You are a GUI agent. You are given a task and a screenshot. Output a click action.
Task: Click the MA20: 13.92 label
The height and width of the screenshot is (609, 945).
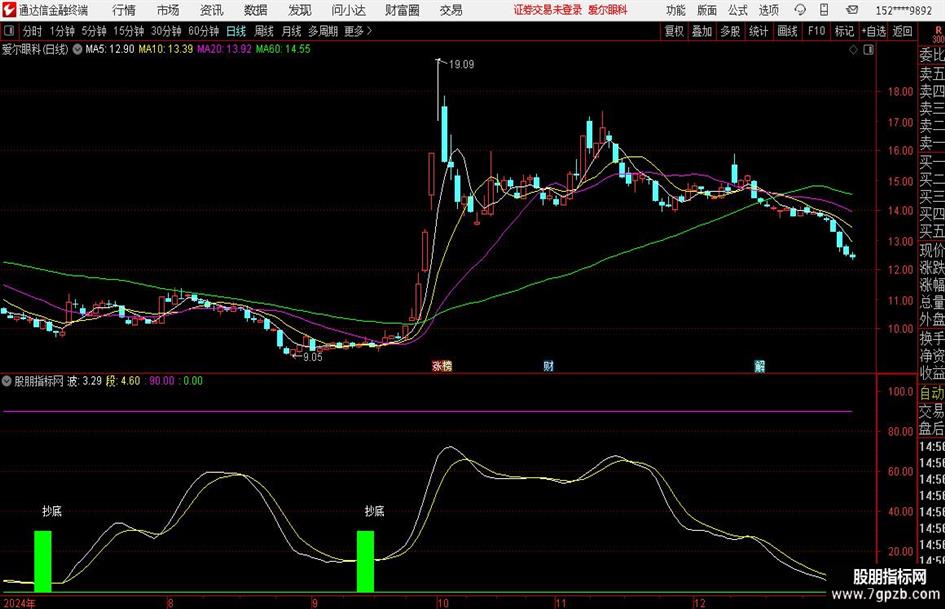(224, 49)
